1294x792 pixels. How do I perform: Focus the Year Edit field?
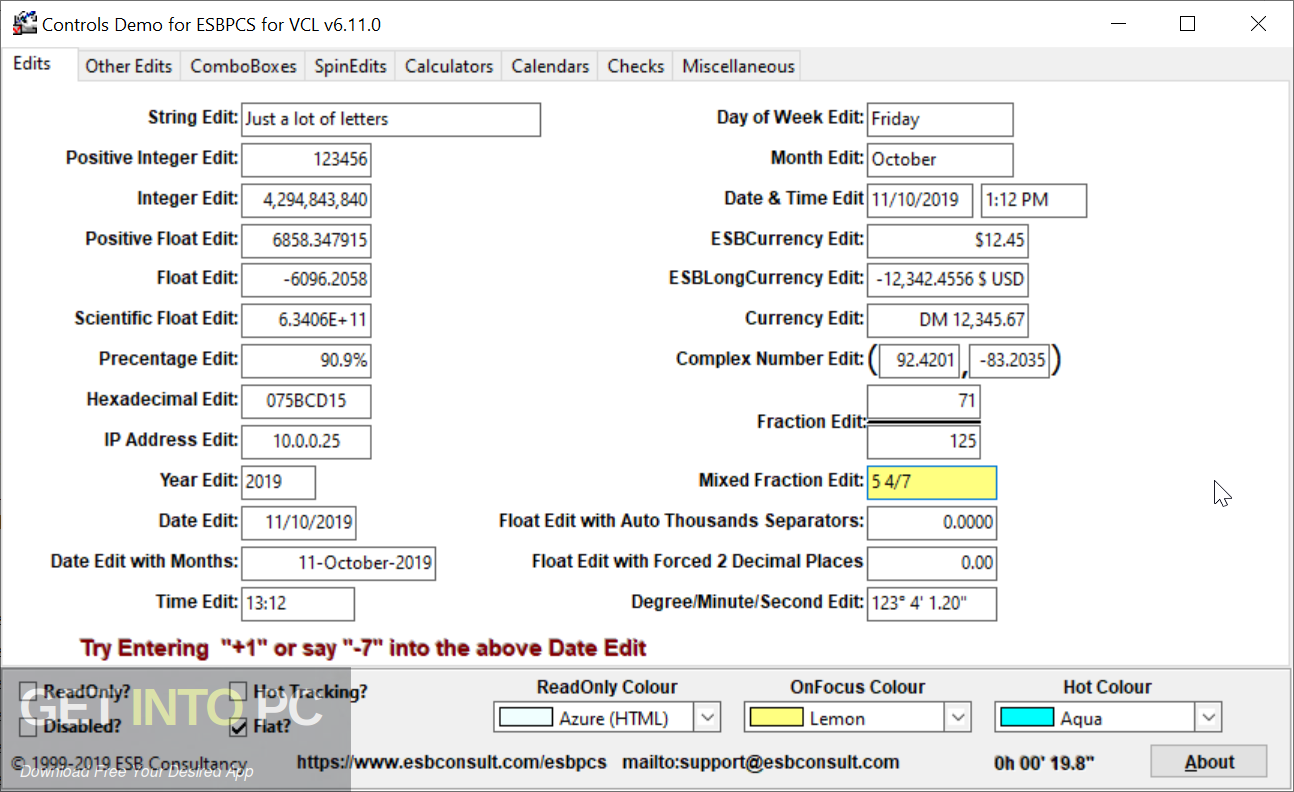click(x=279, y=481)
